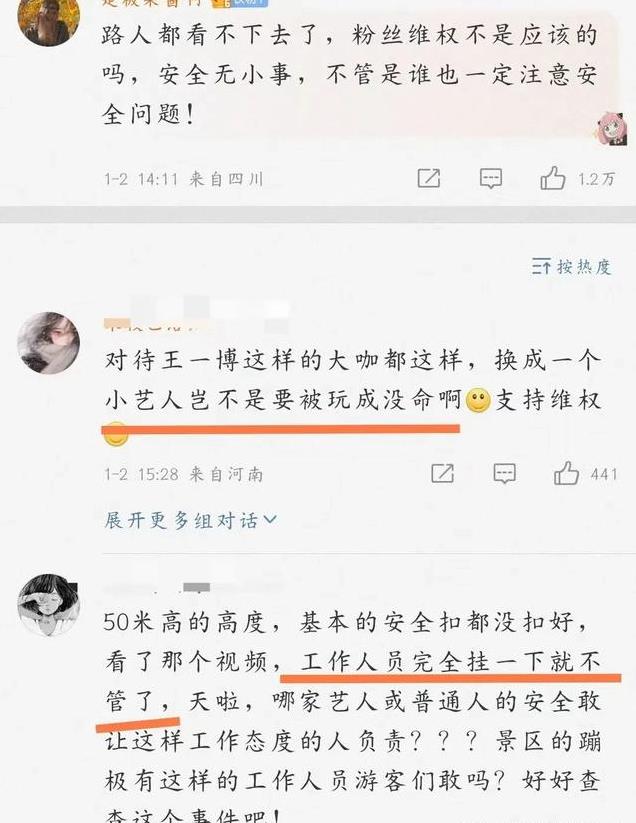
Task: Open sort by 按热度 option
Action: pos(571,267)
